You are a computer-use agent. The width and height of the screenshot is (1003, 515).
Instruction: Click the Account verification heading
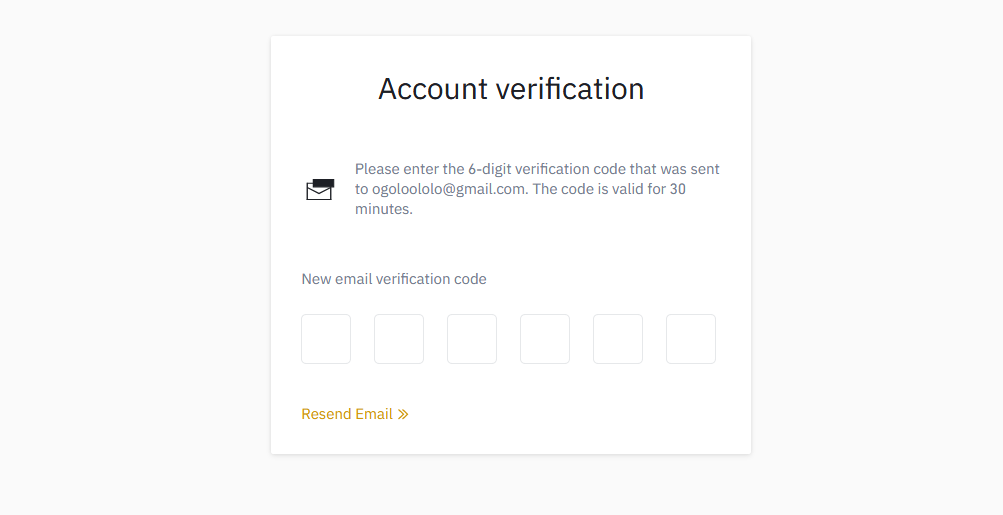511,88
